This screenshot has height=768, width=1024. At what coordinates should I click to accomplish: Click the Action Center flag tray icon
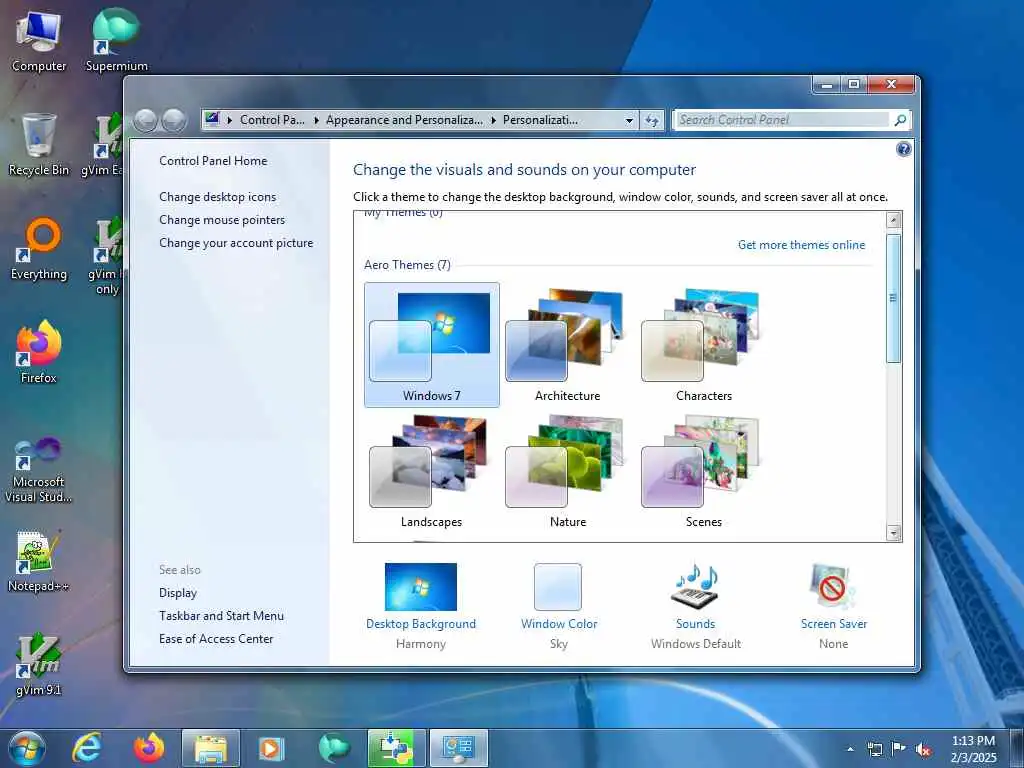899,749
